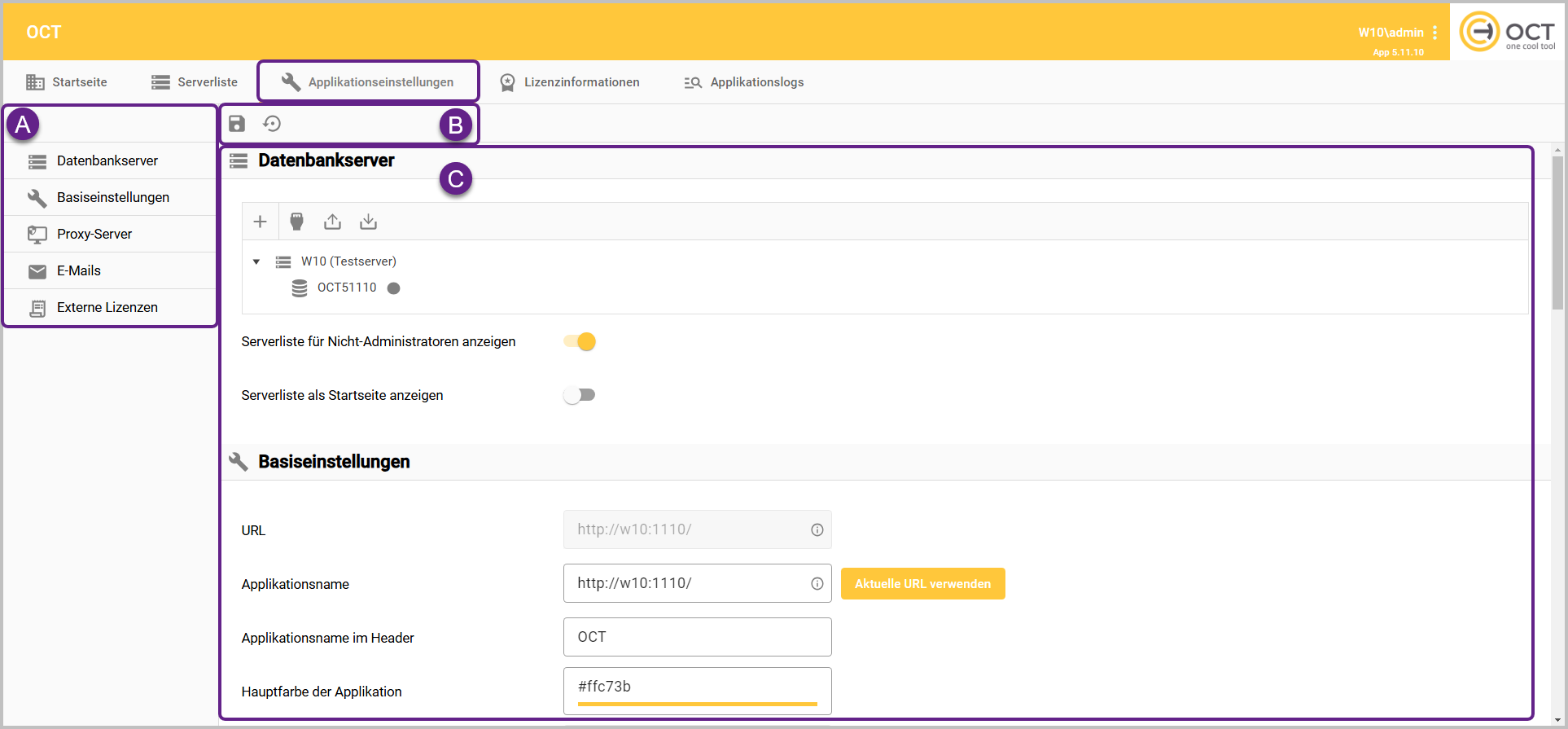Click the info icon in URL field
This screenshot has height=729, width=1568.
(817, 530)
